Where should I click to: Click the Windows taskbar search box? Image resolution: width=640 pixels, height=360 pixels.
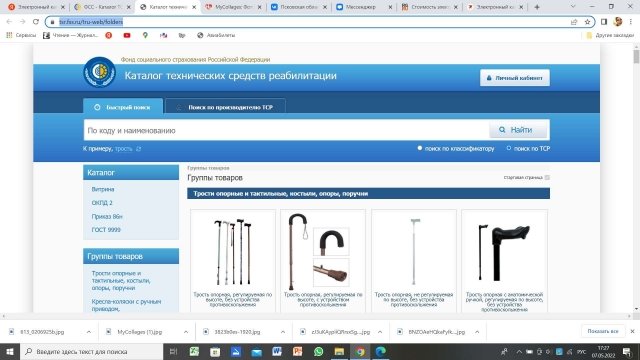[x=91, y=351]
